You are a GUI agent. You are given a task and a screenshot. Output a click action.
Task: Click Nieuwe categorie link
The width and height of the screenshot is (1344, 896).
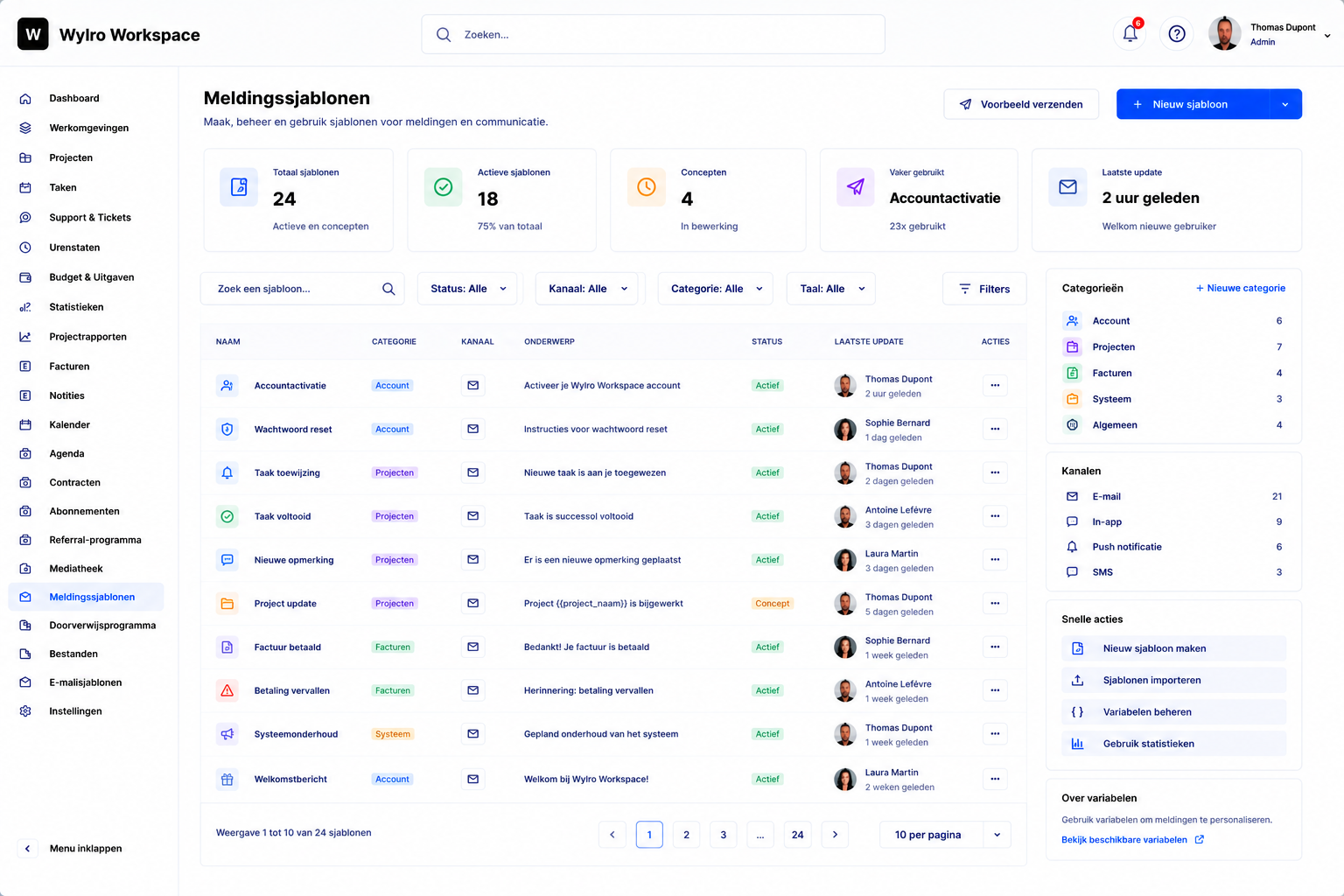point(1241,288)
